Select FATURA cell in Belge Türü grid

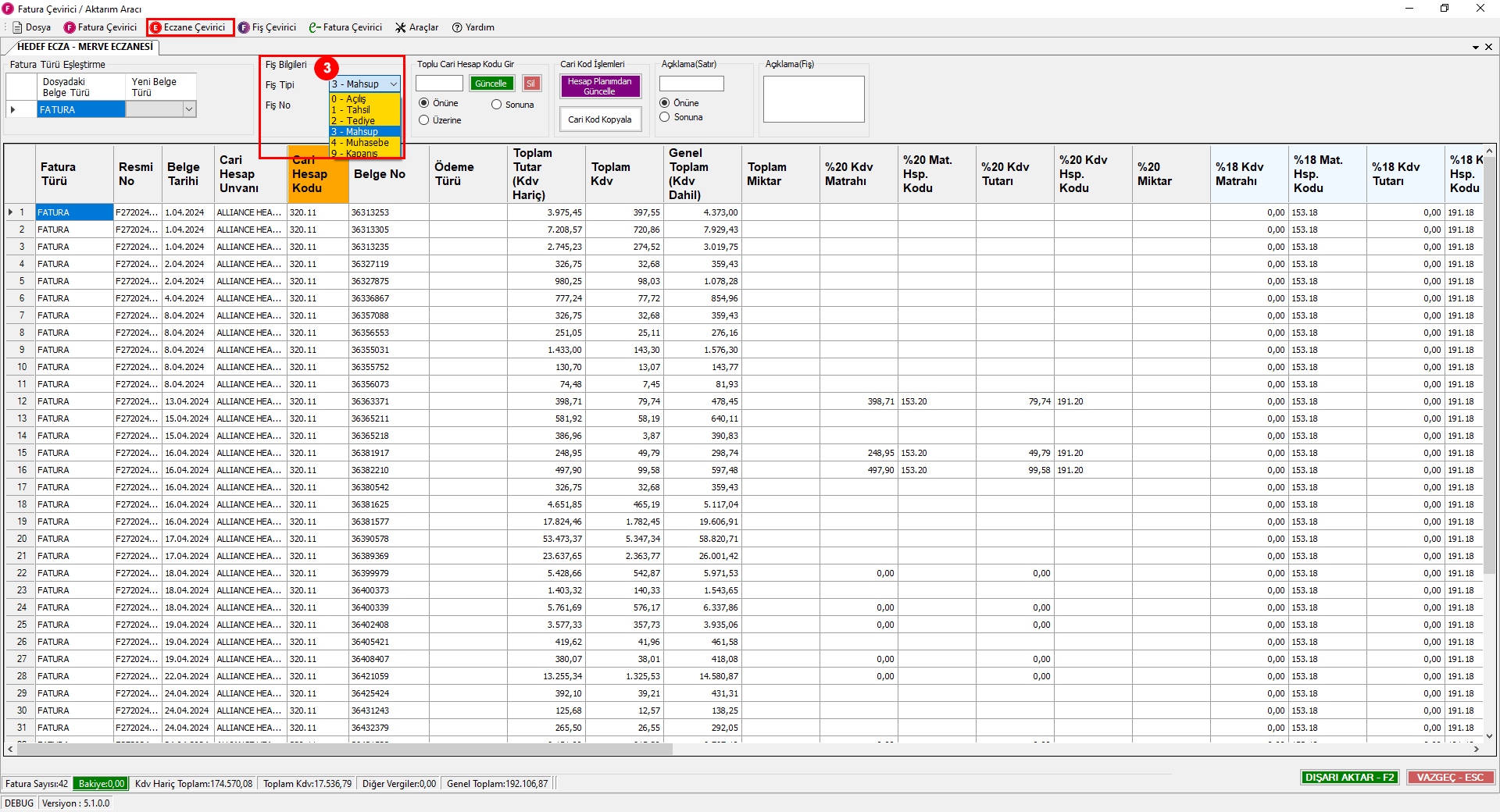[x=81, y=110]
